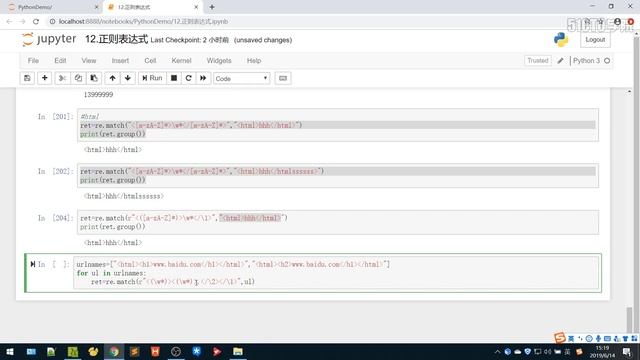Switch to the PythonDemo browser tab

click(53, 7)
